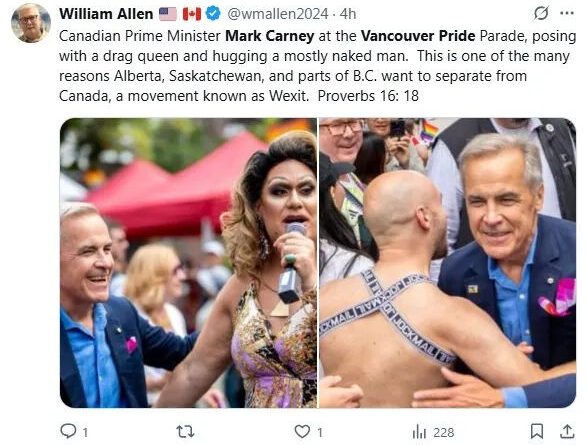Screen dimensions: 587x445
Task: Click the bold Vancouver Pride text
Action: (x=418, y=36)
